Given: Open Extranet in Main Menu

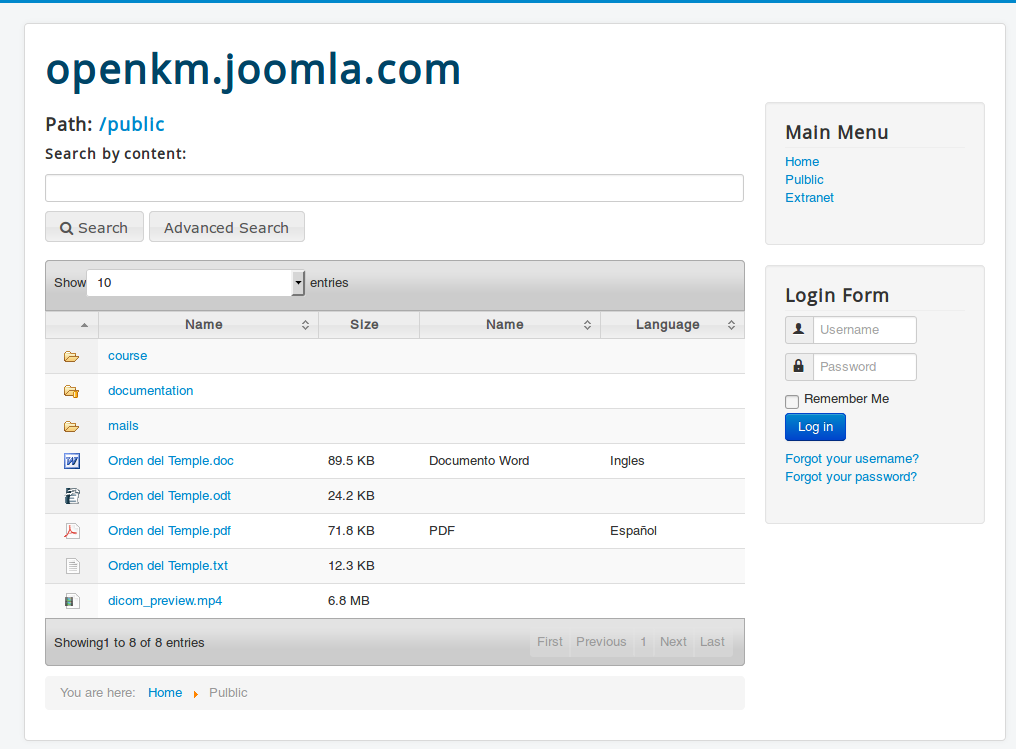Looking at the screenshot, I should (x=809, y=198).
